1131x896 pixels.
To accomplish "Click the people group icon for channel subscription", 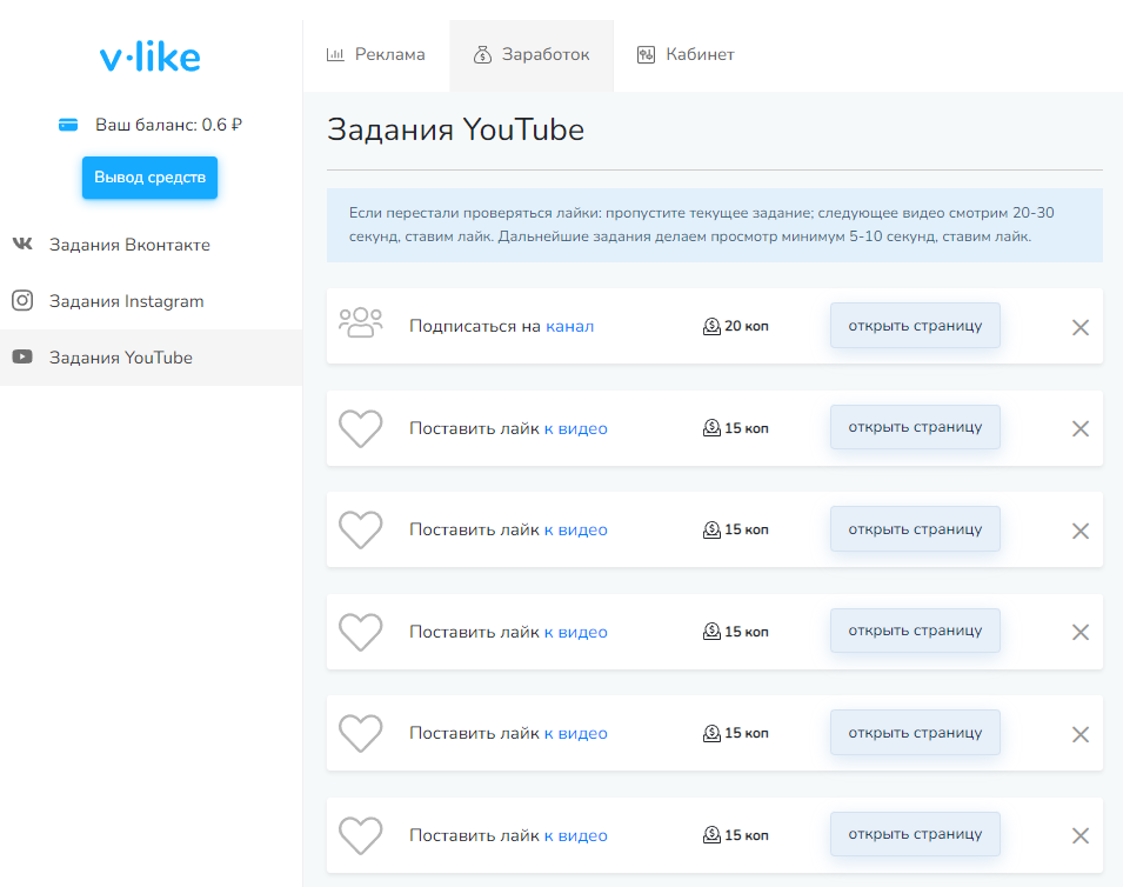I will (x=361, y=323).
